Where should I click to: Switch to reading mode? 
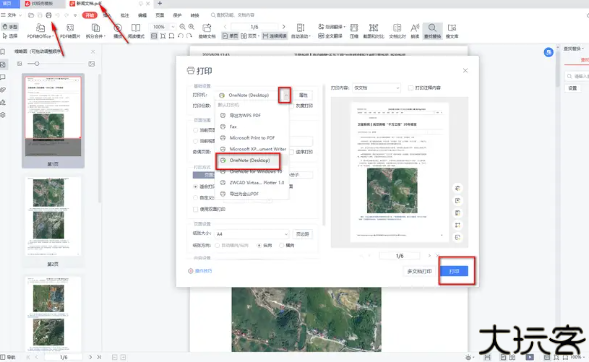[x=136, y=31]
